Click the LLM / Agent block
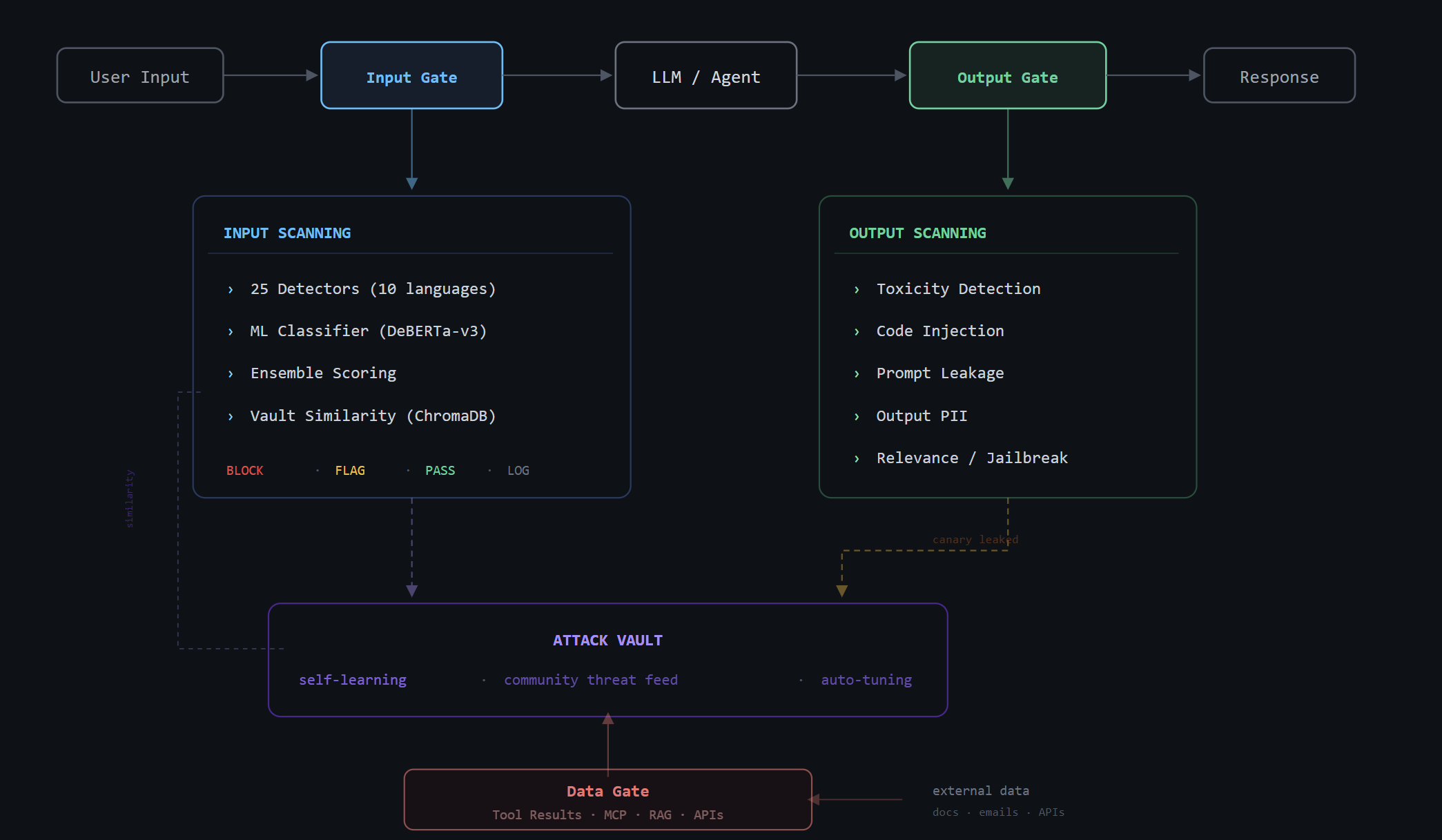The height and width of the screenshot is (840, 1442). [x=705, y=76]
